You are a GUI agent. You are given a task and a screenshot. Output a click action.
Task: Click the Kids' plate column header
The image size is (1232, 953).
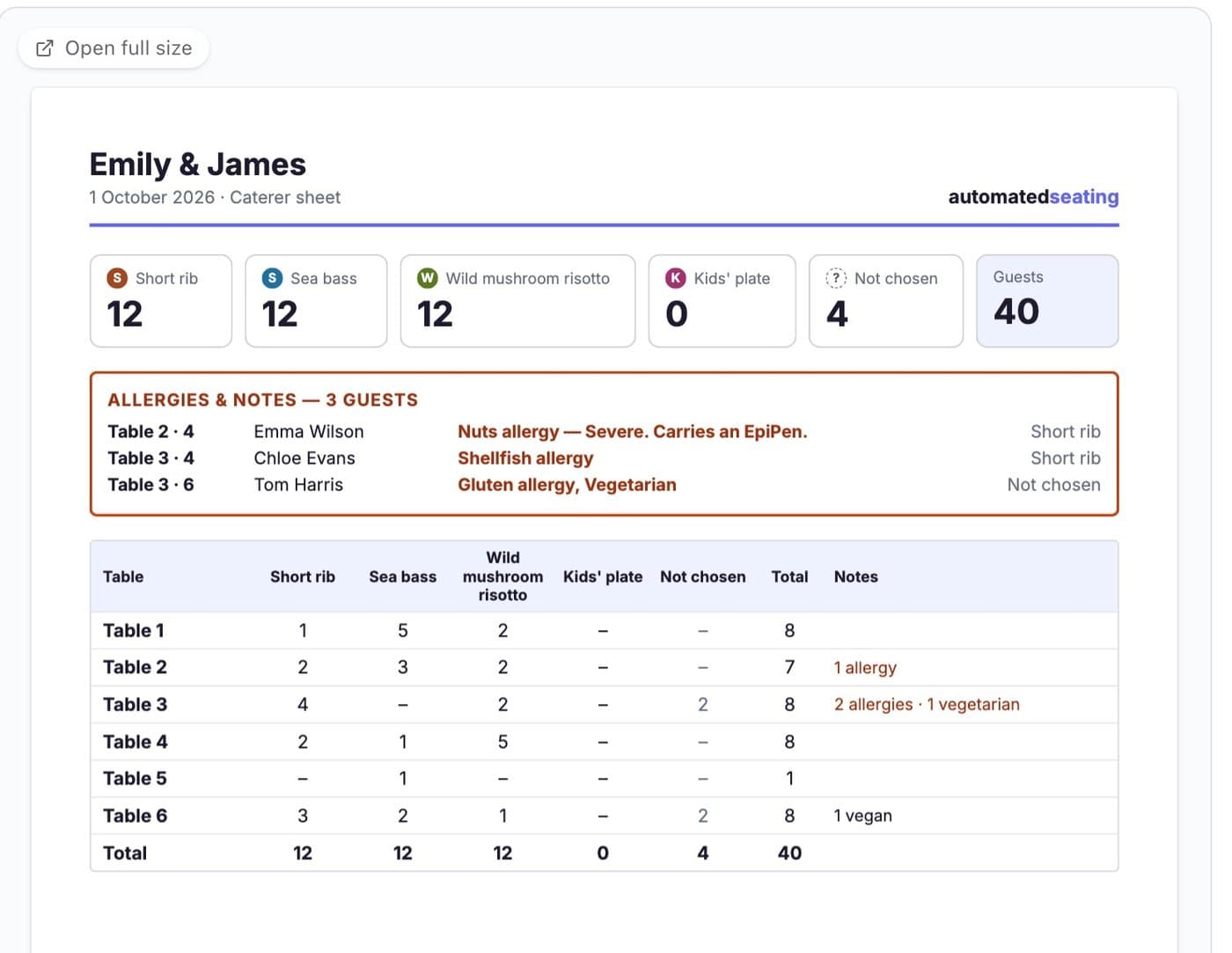pos(603,577)
